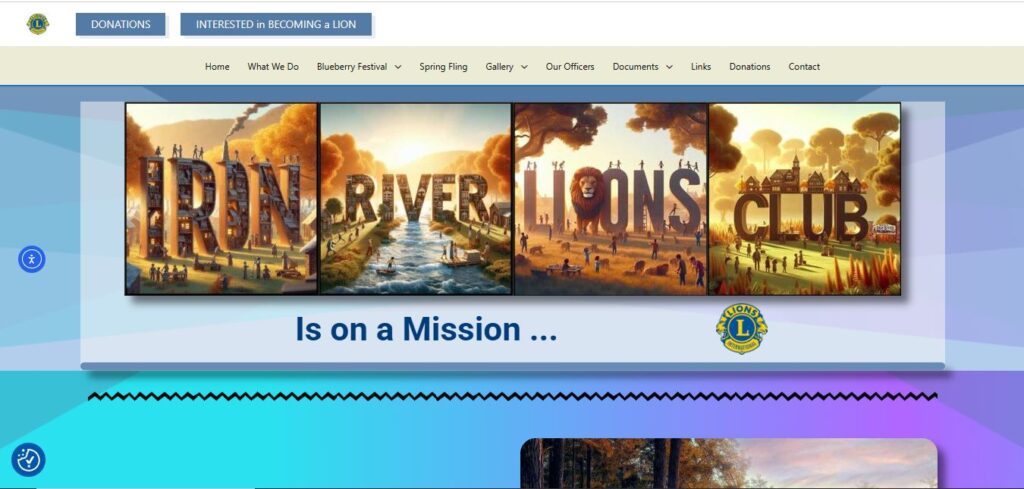Open the cookie consent preferences icon

click(x=29, y=460)
